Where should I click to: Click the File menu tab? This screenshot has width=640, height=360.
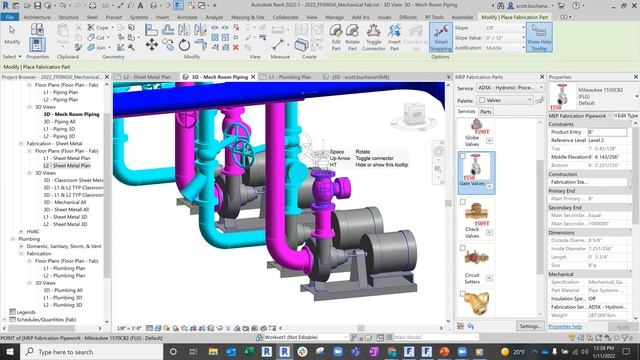click(x=9, y=17)
